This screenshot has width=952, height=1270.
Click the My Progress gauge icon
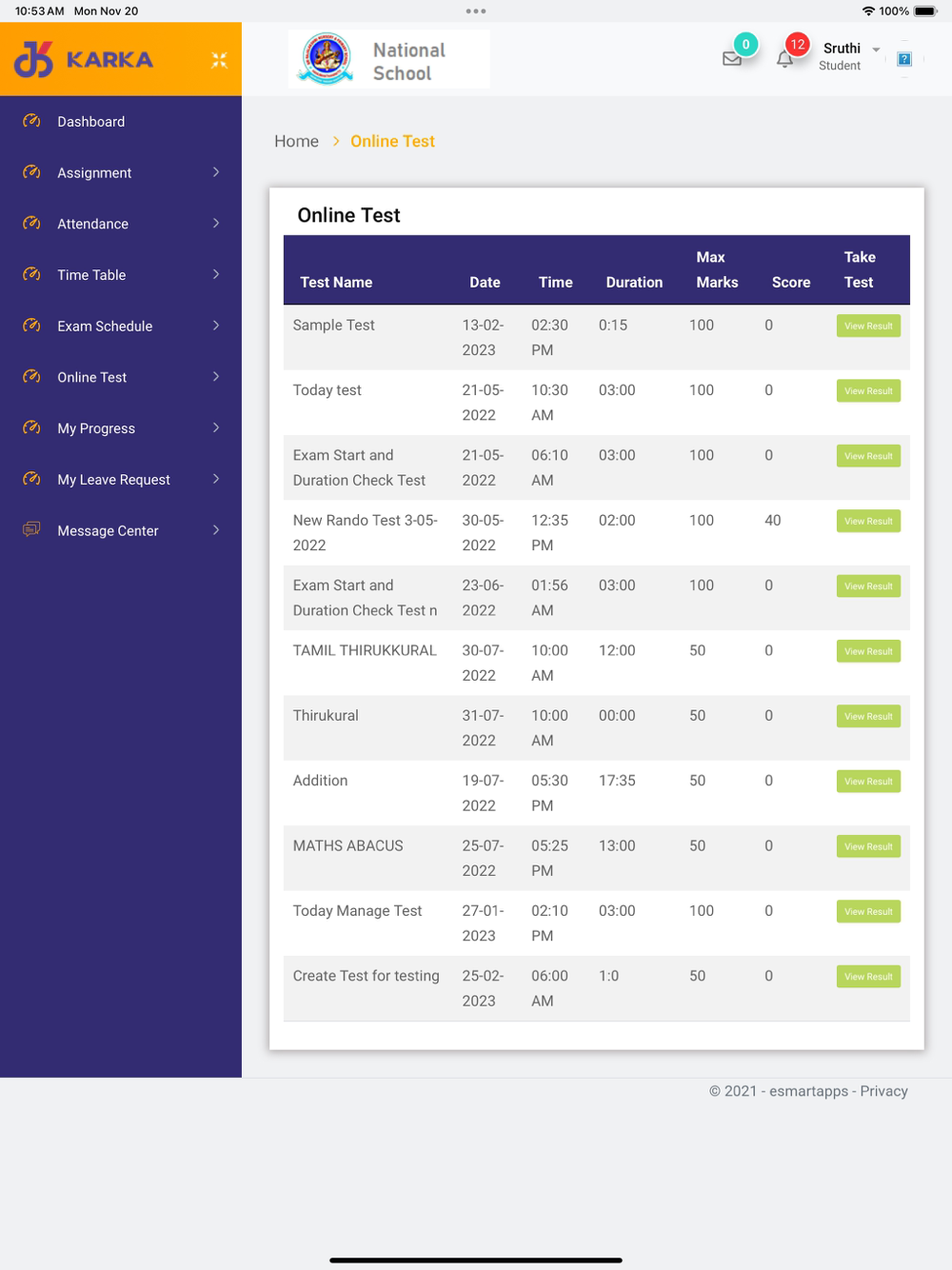(x=31, y=427)
